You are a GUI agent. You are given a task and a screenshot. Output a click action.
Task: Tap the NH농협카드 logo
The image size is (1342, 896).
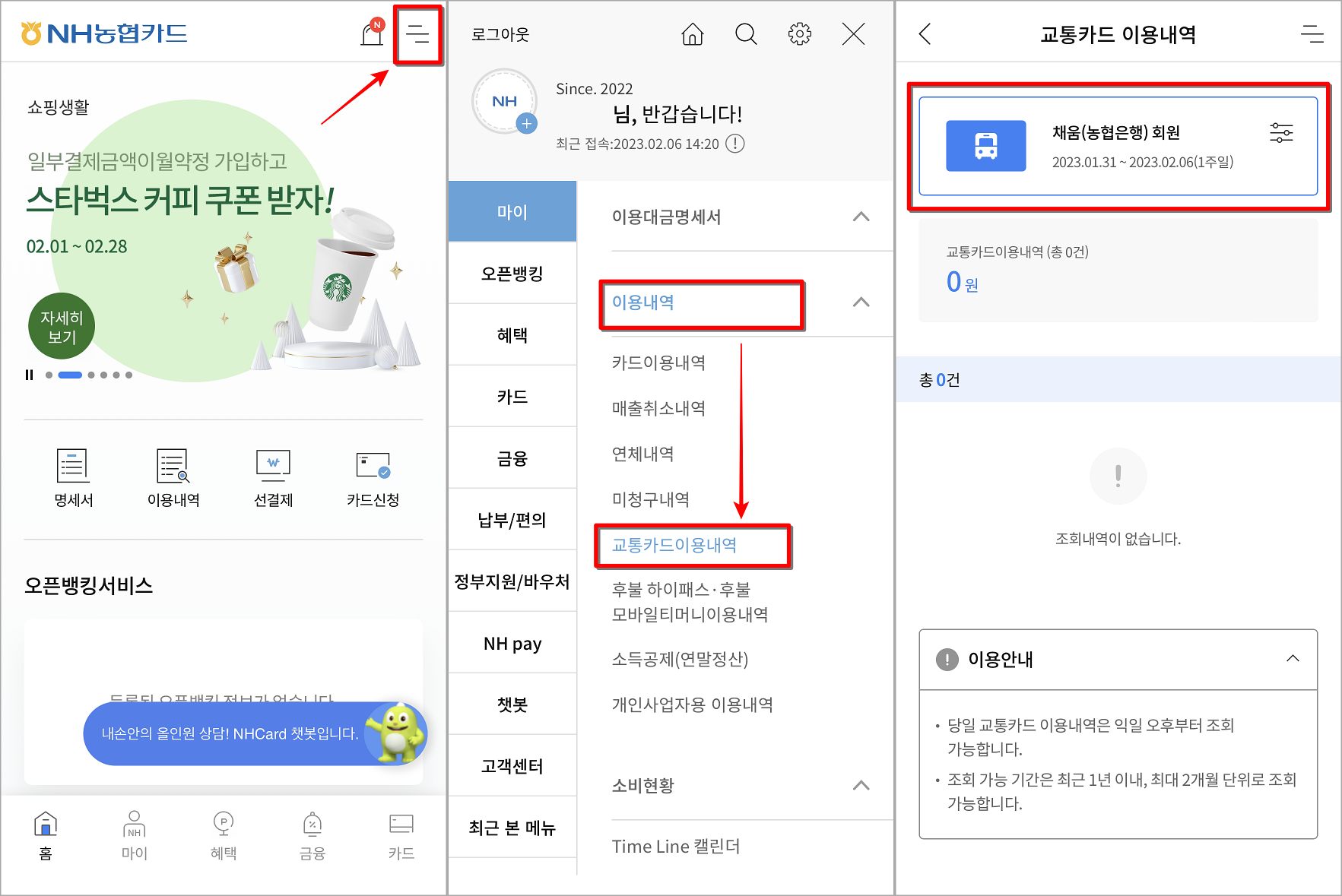click(x=104, y=33)
